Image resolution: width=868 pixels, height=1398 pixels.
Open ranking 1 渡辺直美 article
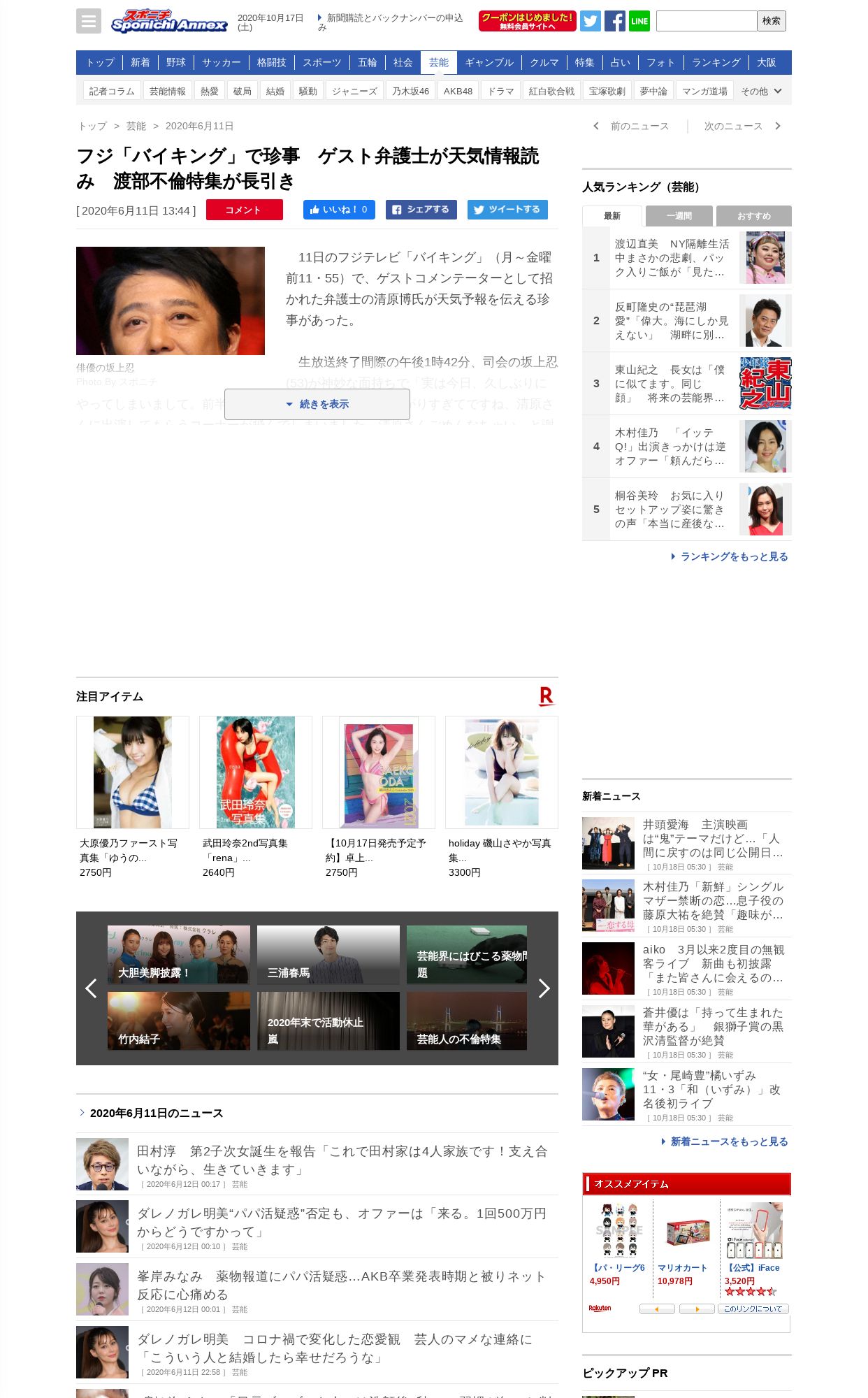687,258
